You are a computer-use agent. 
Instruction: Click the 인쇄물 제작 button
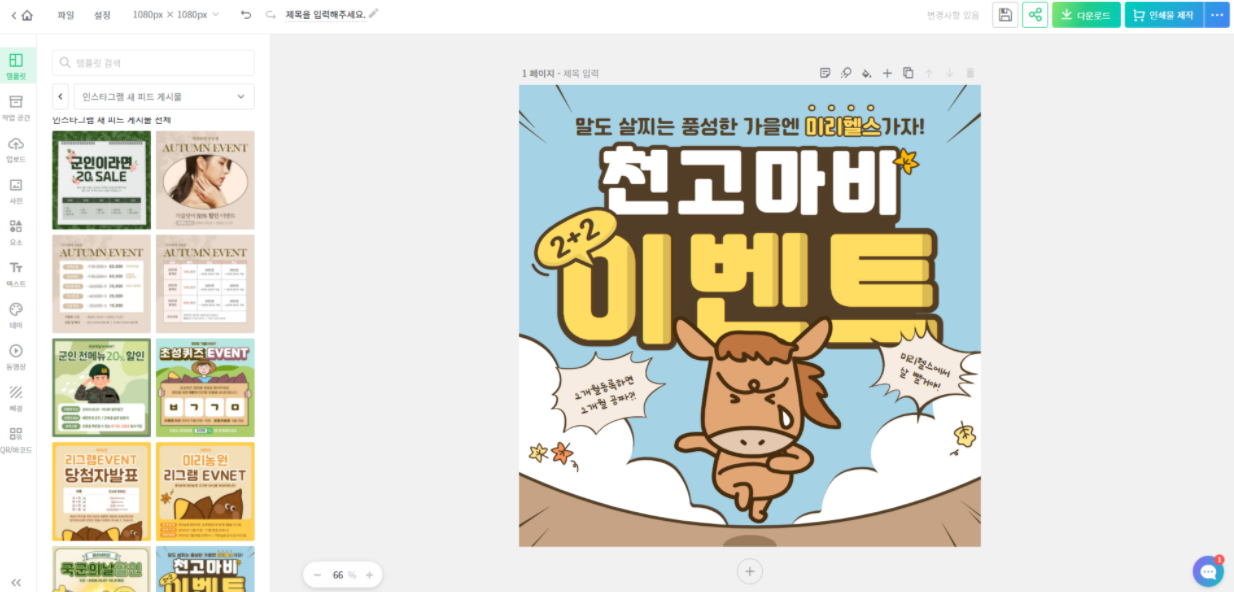point(1164,15)
